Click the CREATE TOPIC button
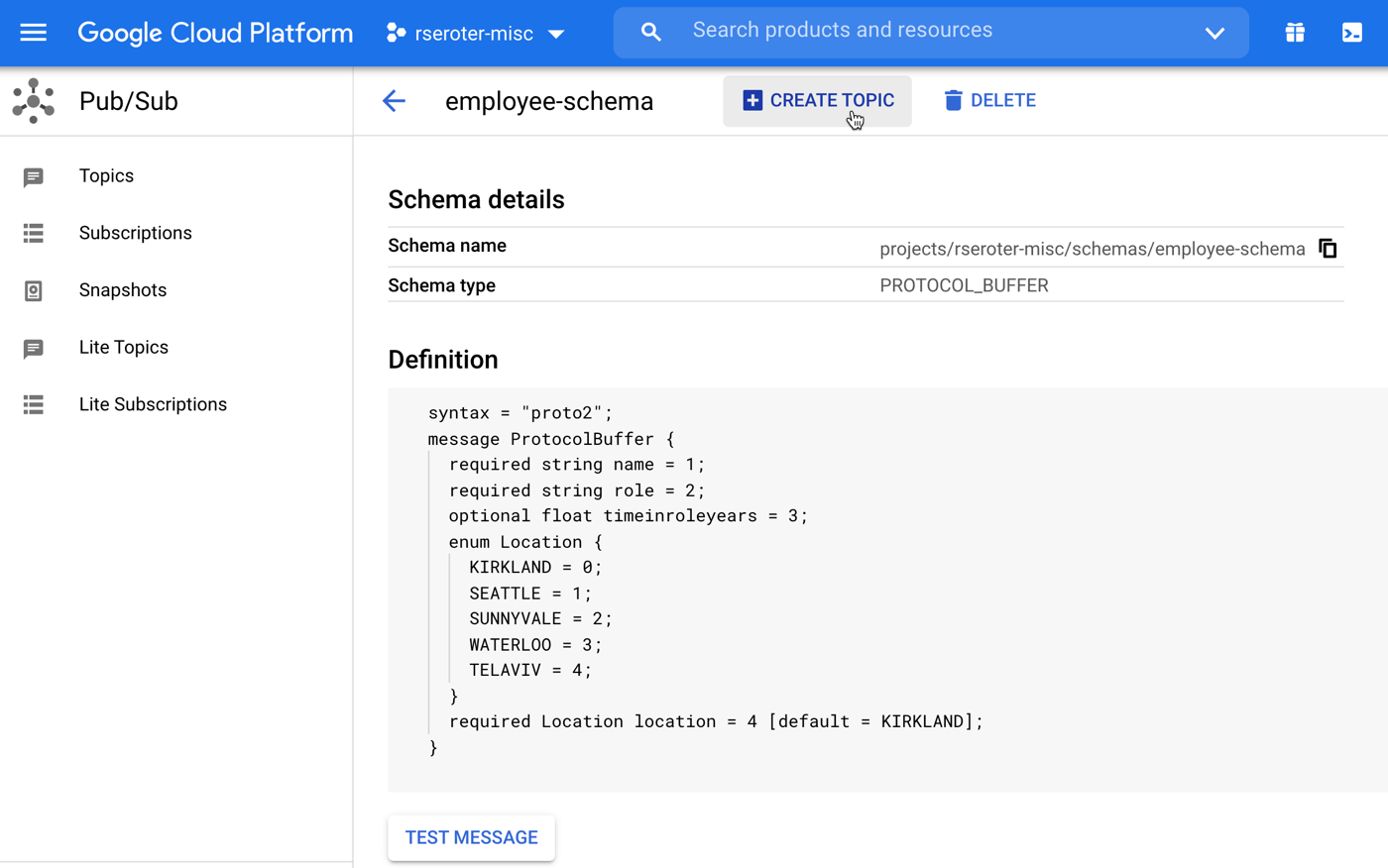1388x868 pixels. point(817,101)
